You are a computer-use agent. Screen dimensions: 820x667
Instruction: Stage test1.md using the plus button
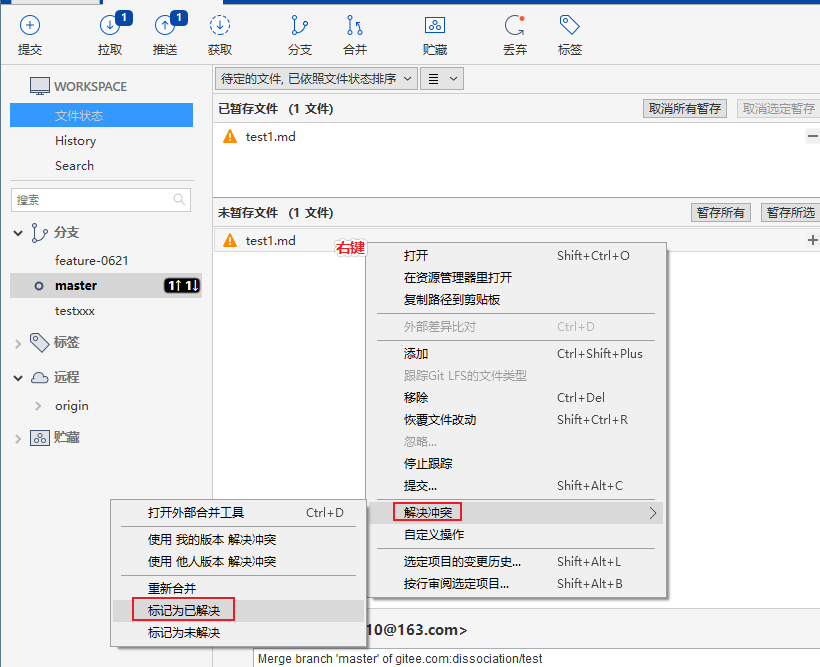tap(812, 240)
